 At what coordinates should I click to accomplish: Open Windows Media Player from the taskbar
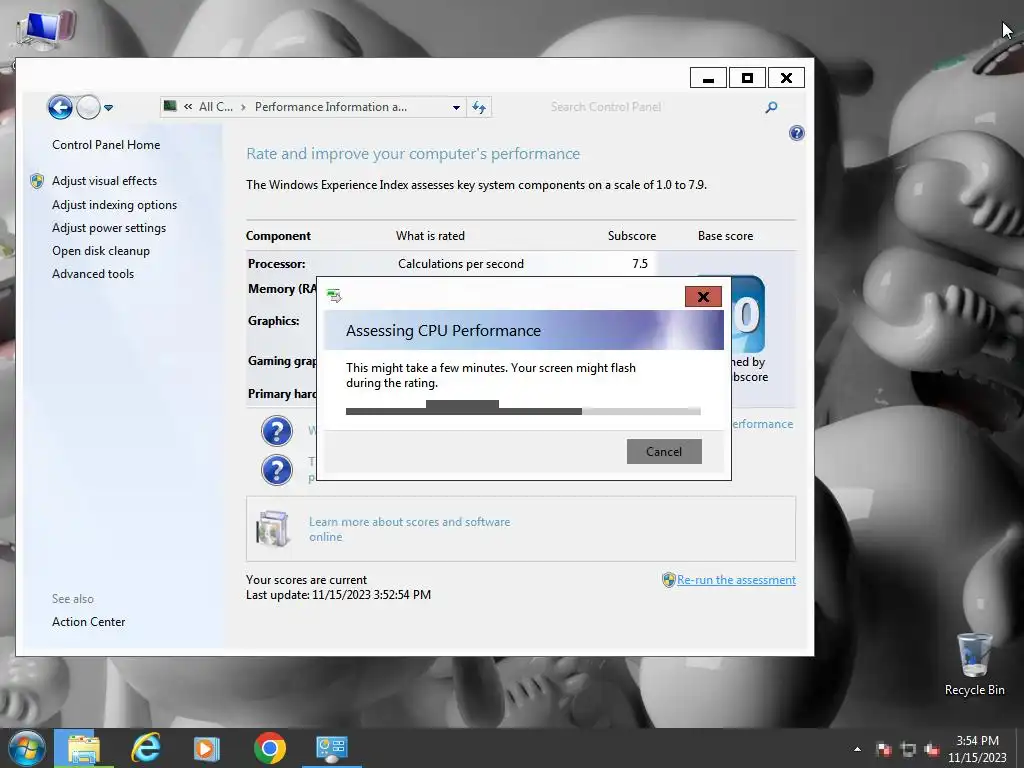pos(206,748)
